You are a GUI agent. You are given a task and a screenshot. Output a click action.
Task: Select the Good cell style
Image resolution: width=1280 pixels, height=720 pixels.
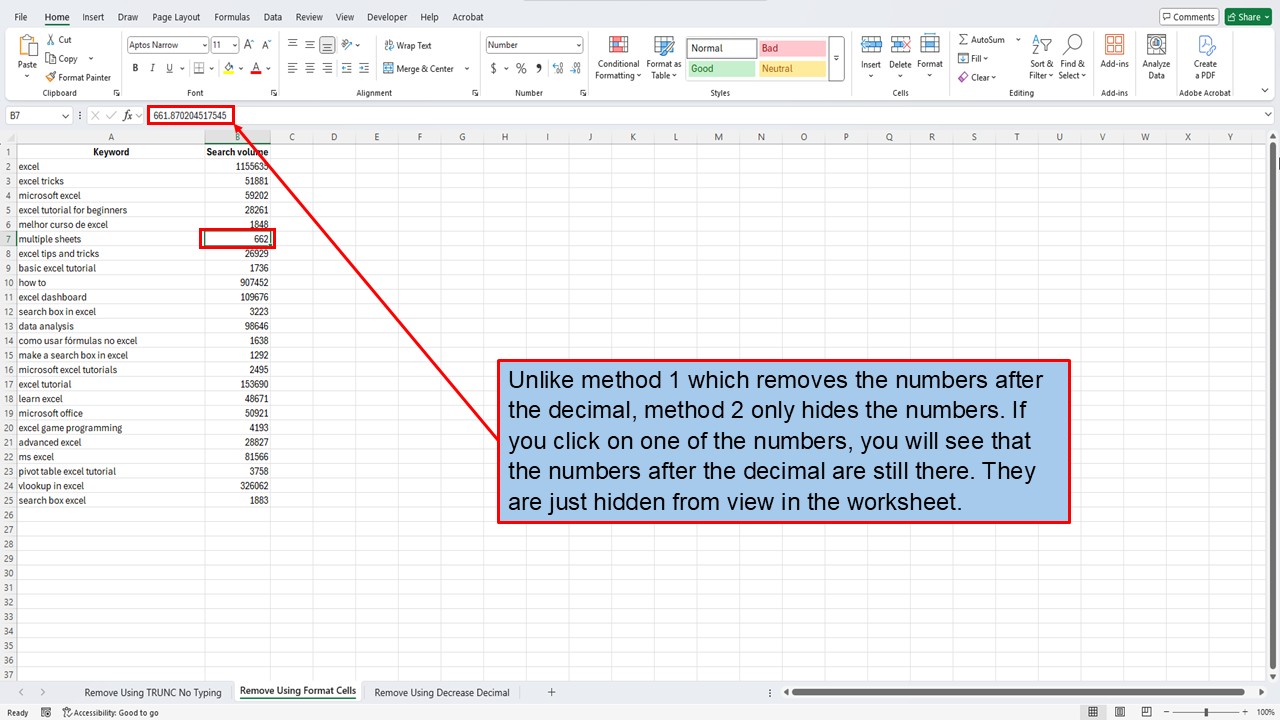[x=720, y=68]
